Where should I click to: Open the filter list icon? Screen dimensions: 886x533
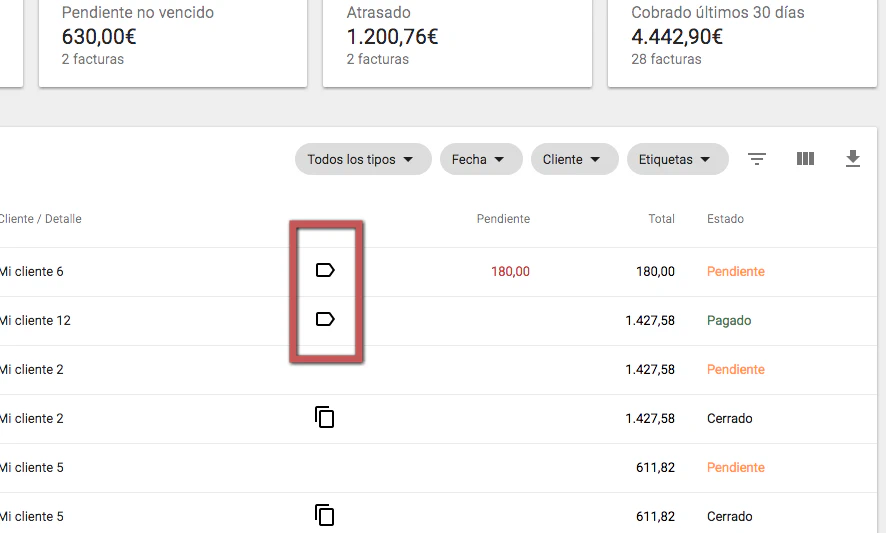coord(758,159)
